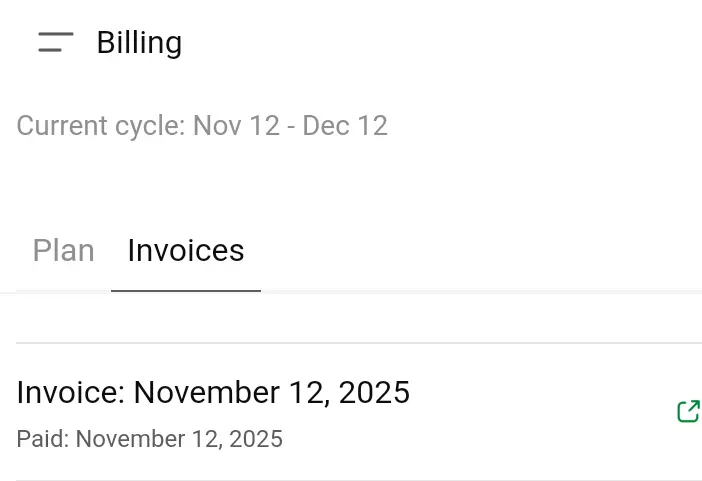Open the hamburger navigation menu

click(56, 42)
